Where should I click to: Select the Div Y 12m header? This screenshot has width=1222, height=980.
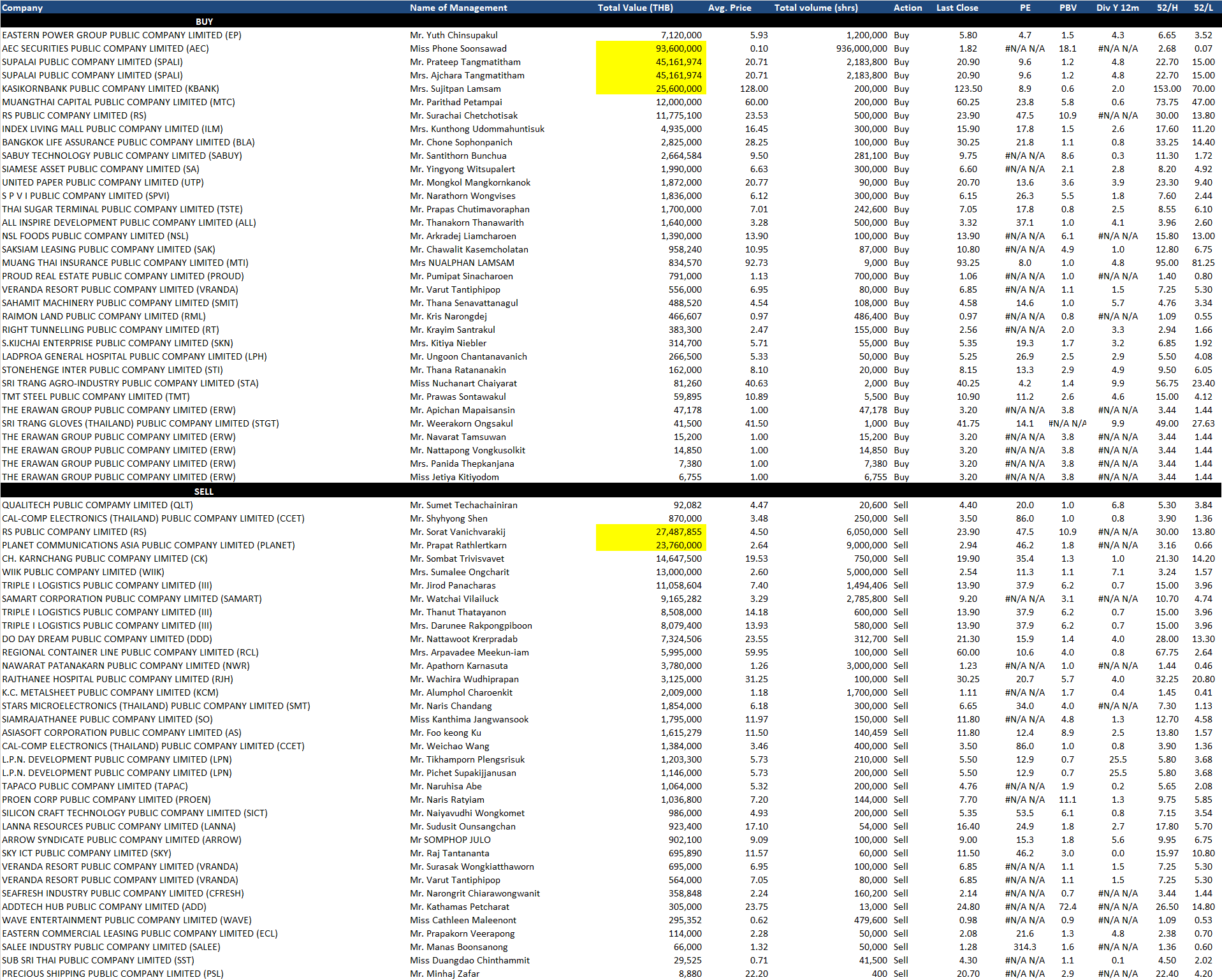point(1117,8)
